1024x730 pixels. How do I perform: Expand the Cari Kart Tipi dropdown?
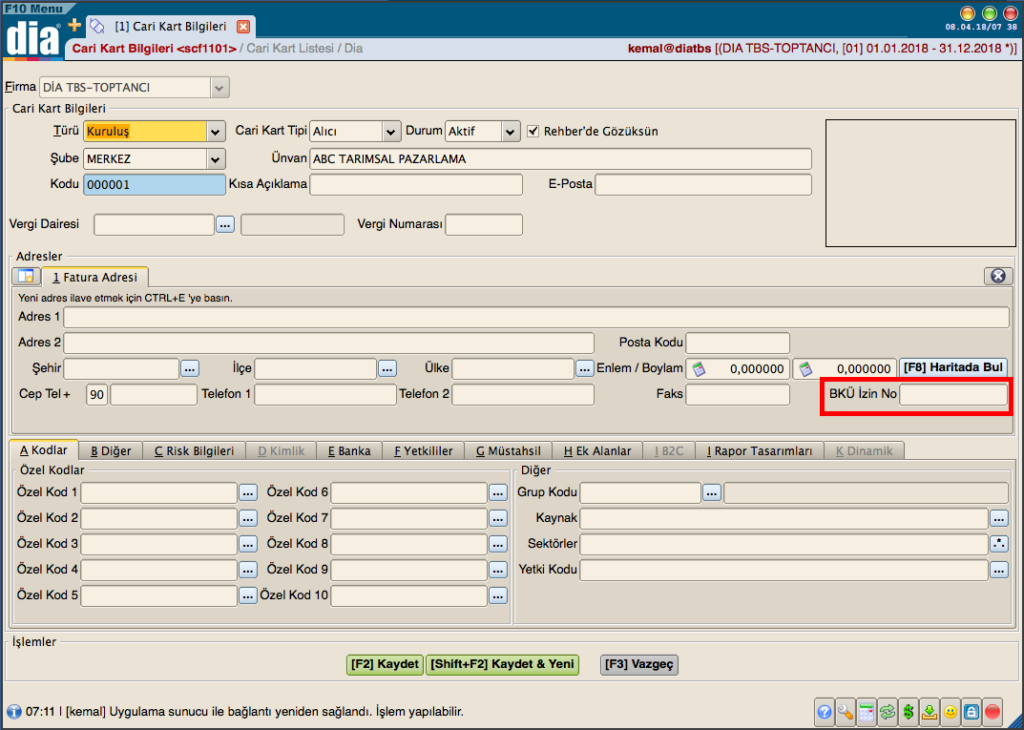[391, 131]
